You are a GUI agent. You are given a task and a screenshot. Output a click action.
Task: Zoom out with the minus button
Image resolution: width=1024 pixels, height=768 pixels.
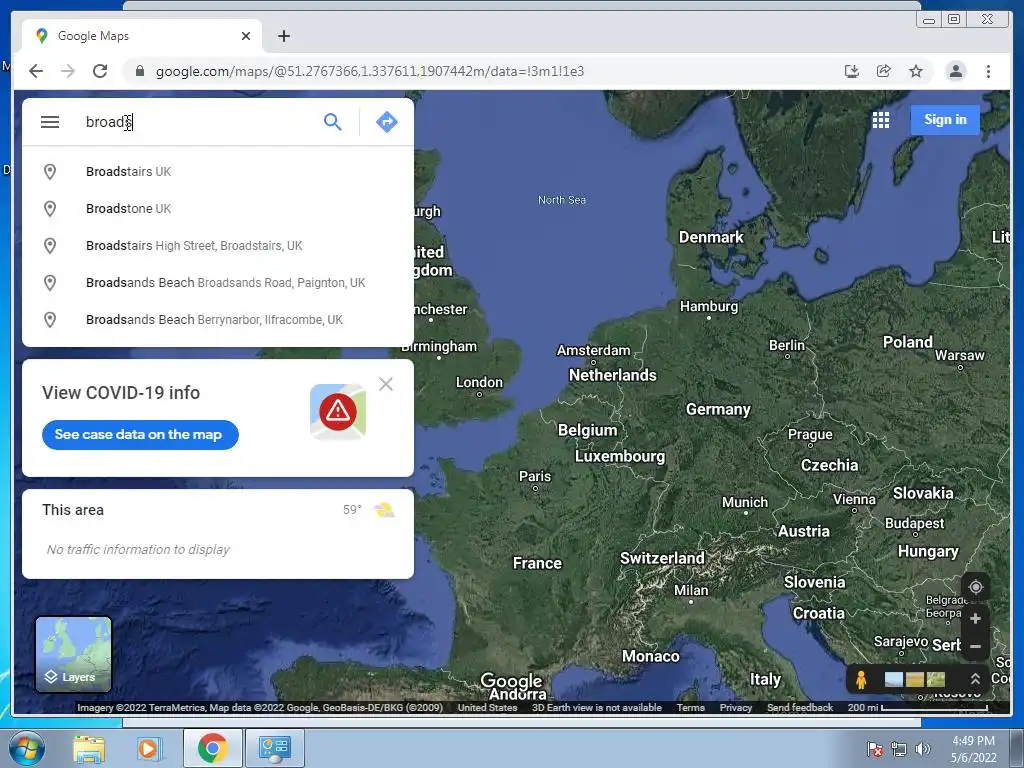coord(975,647)
